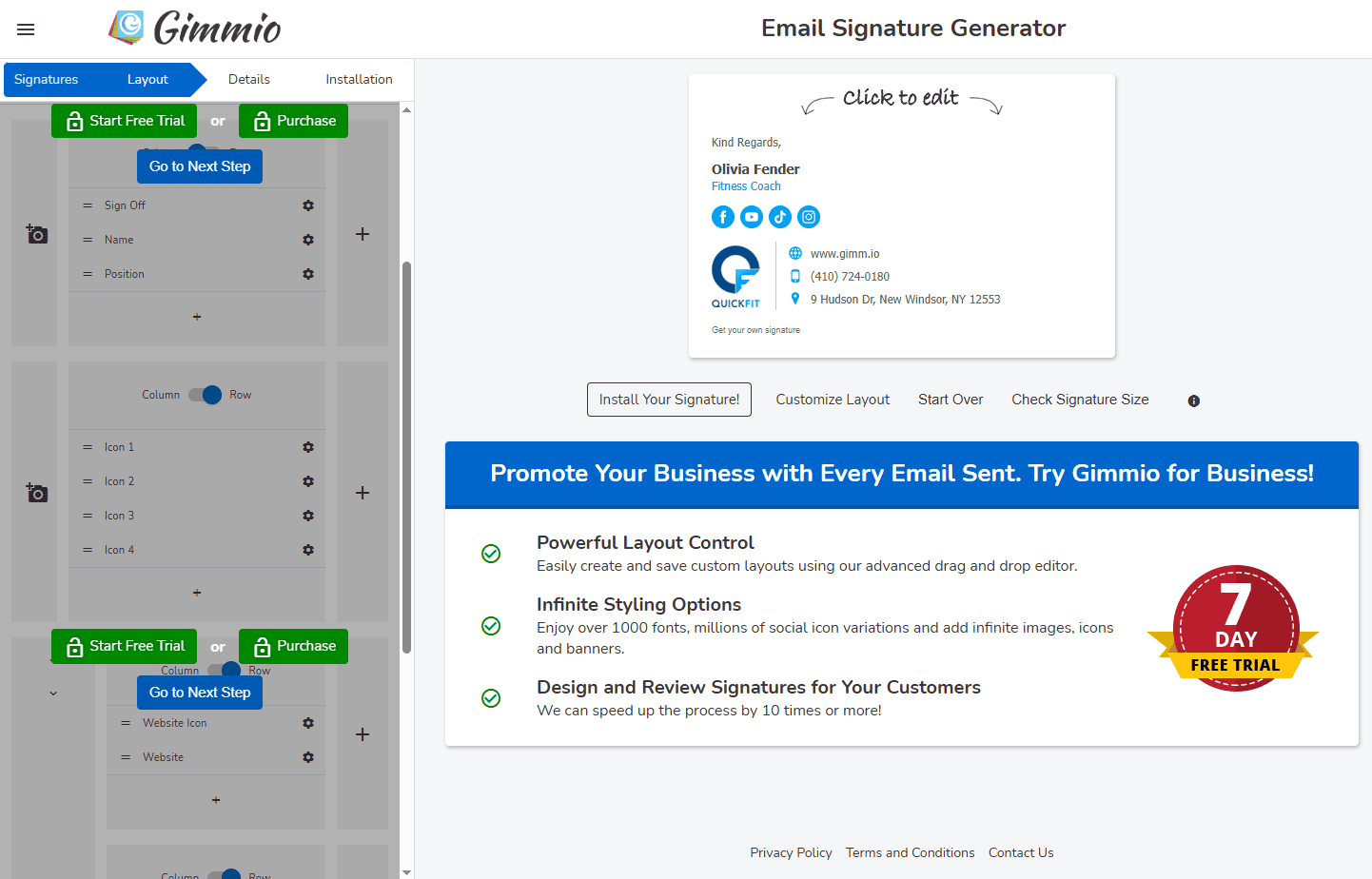
Task: Open settings gear for the Website text row
Action: [x=308, y=757]
